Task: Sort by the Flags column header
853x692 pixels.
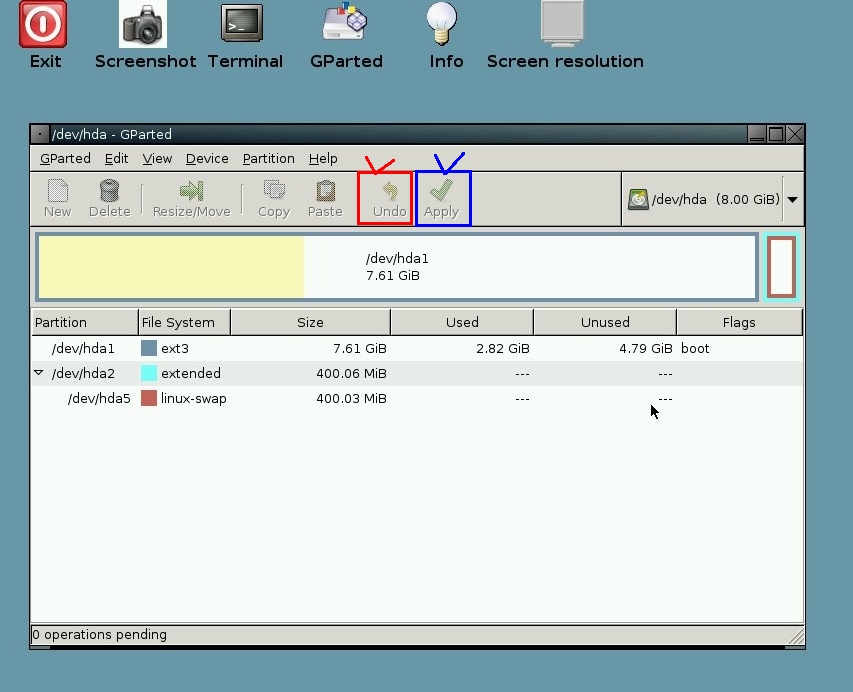Action: [739, 322]
